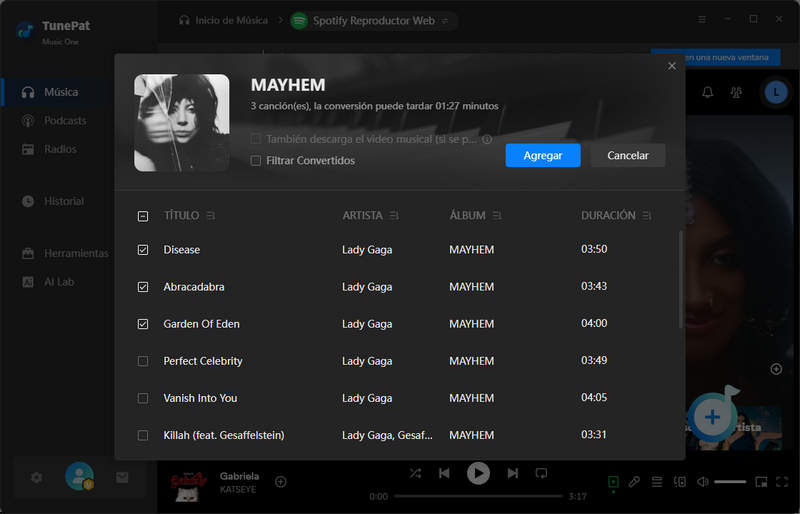Click the info icon beside music video option
The image size is (800, 514).
click(487, 139)
